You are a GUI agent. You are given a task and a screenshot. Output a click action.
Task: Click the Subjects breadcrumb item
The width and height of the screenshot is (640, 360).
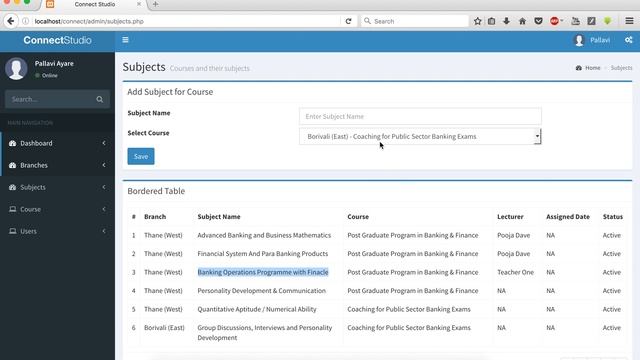coord(621,68)
